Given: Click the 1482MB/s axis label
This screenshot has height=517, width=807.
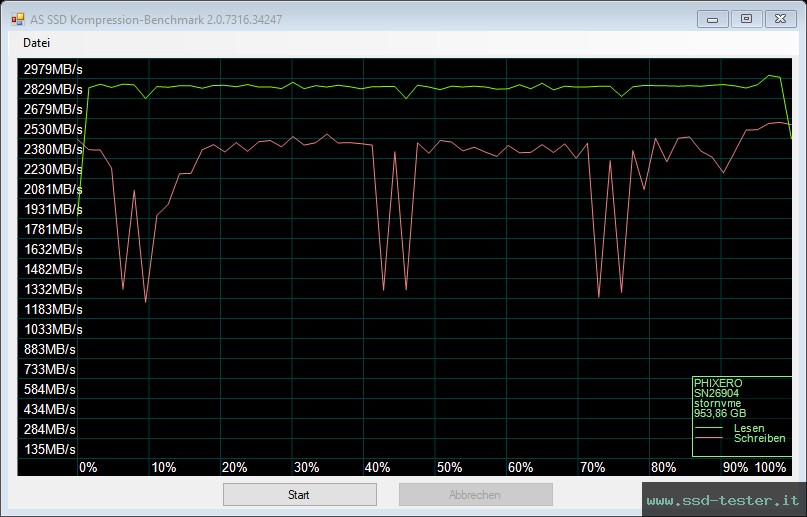Looking at the screenshot, I should [x=53, y=270].
